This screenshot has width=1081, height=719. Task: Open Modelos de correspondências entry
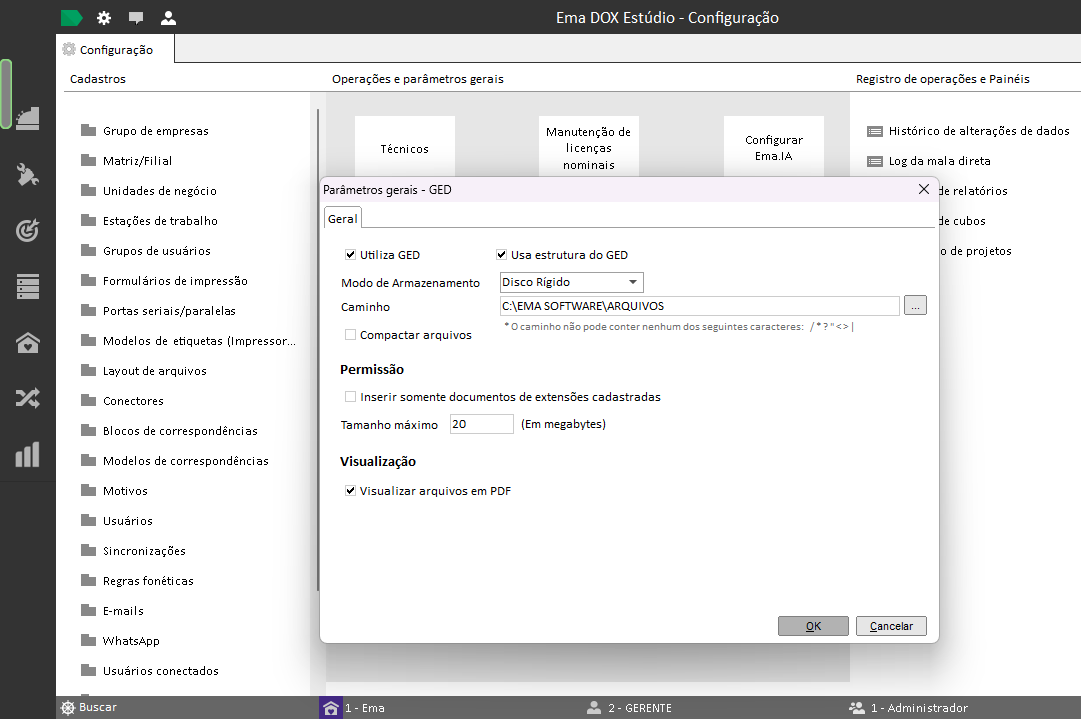click(185, 460)
